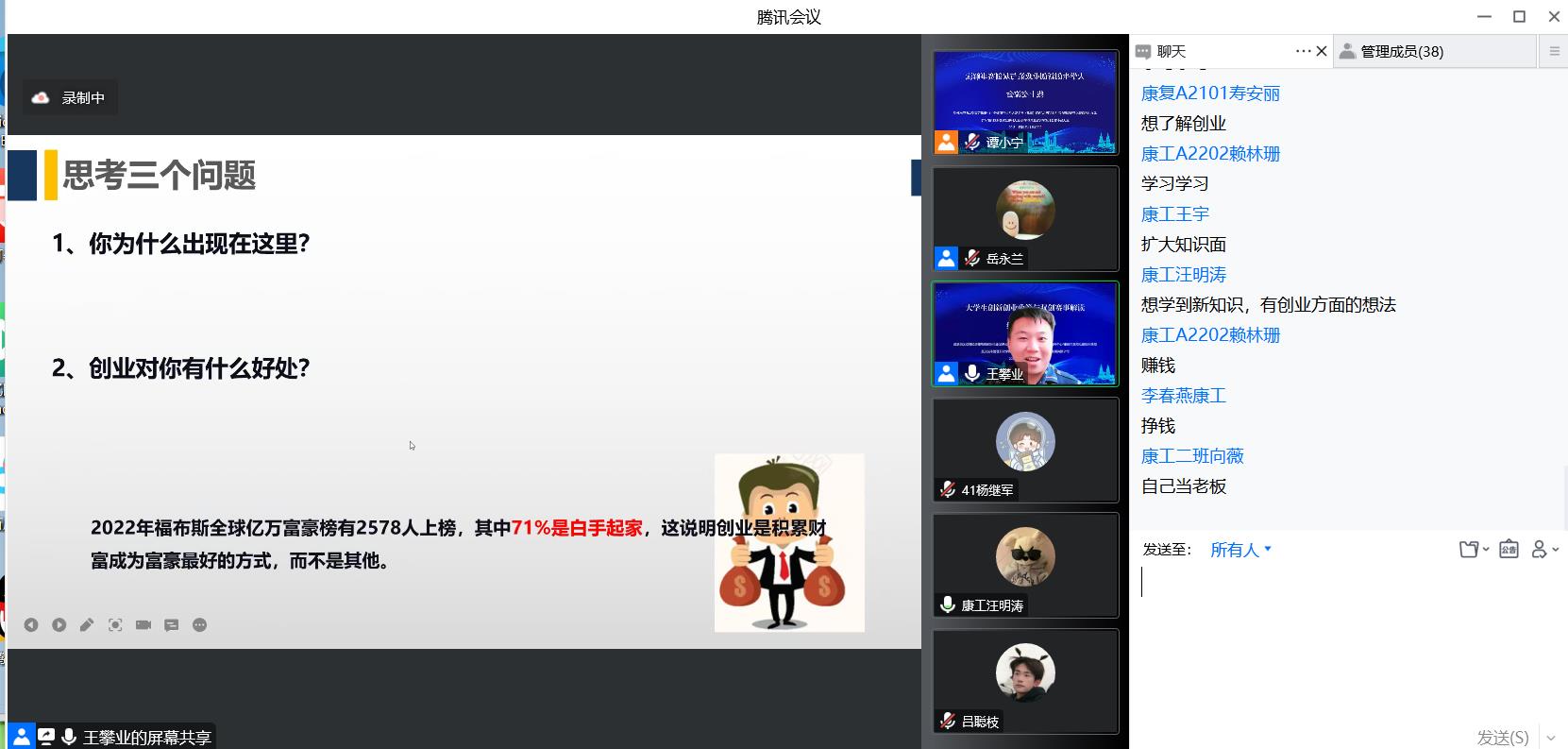Select the pen annotation tool on slide
Image resolution: width=1568 pixels, height=749 pixels.
(87, 625)
